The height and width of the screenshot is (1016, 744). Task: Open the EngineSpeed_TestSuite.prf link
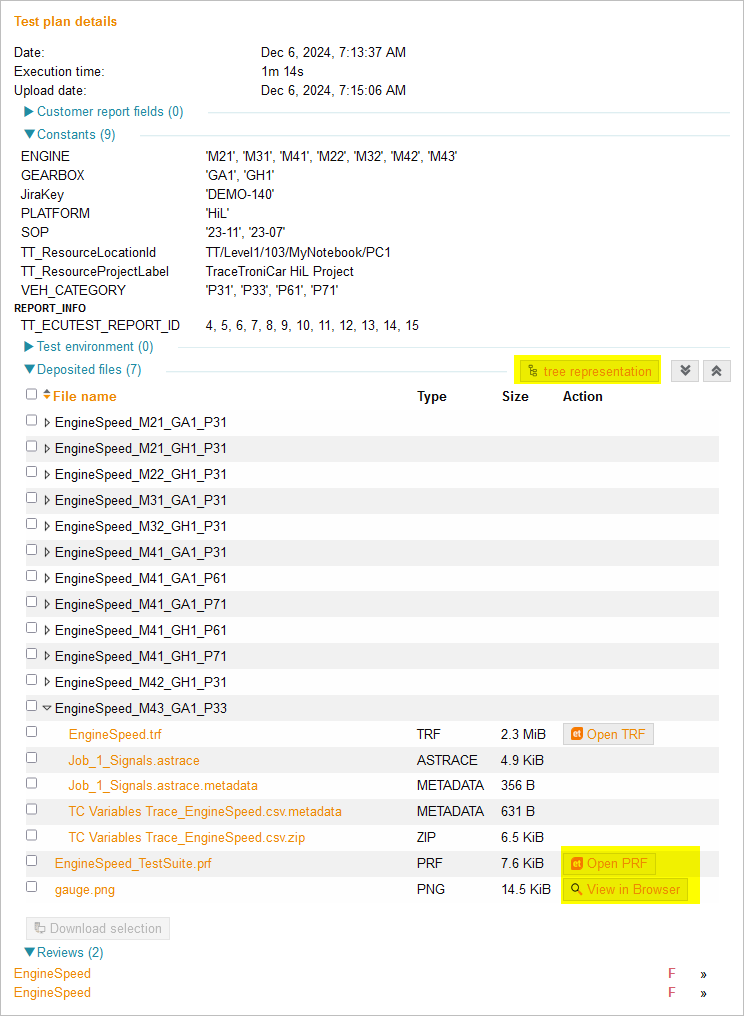133,864
